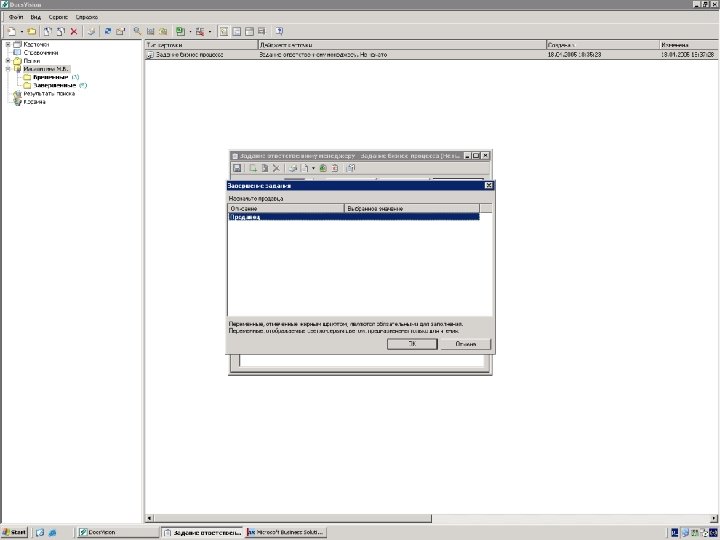Click the red X delete icon in main toolbar
This screenshot has width=720, height=540.
click(x=73, y=31)
